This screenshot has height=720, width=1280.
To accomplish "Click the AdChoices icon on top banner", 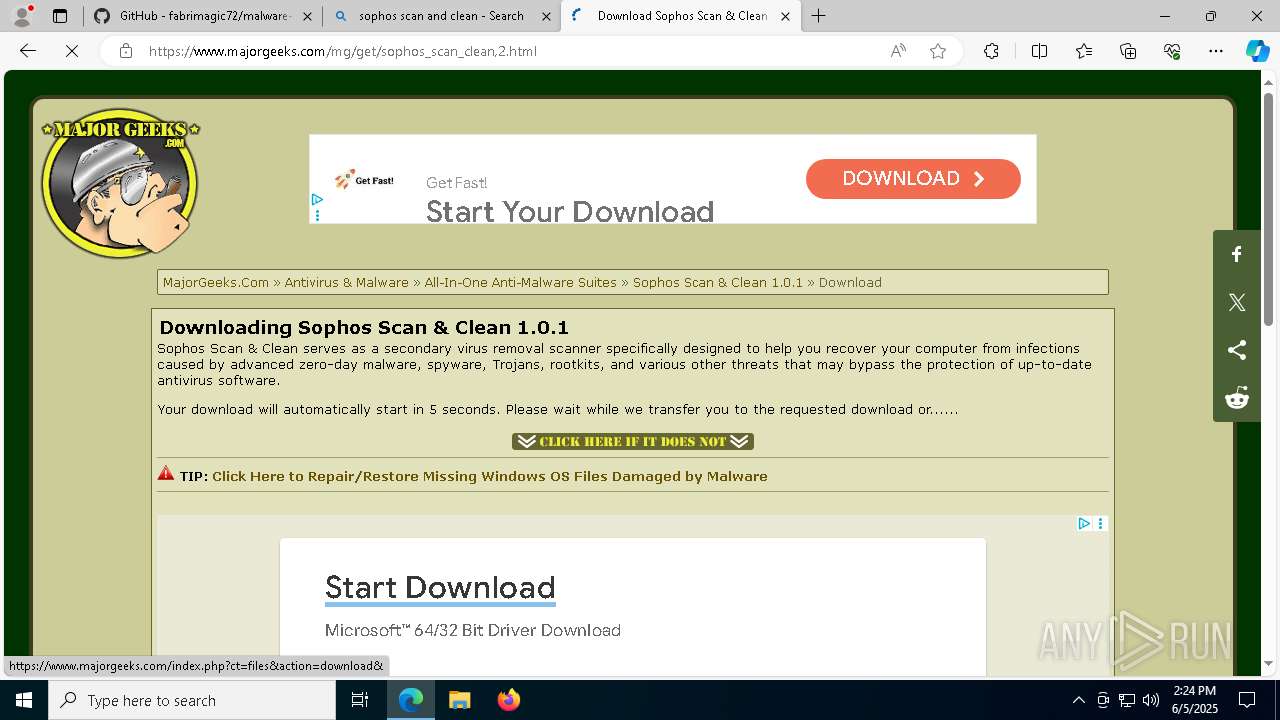I will pyautogui.click(x=317, y=200).
